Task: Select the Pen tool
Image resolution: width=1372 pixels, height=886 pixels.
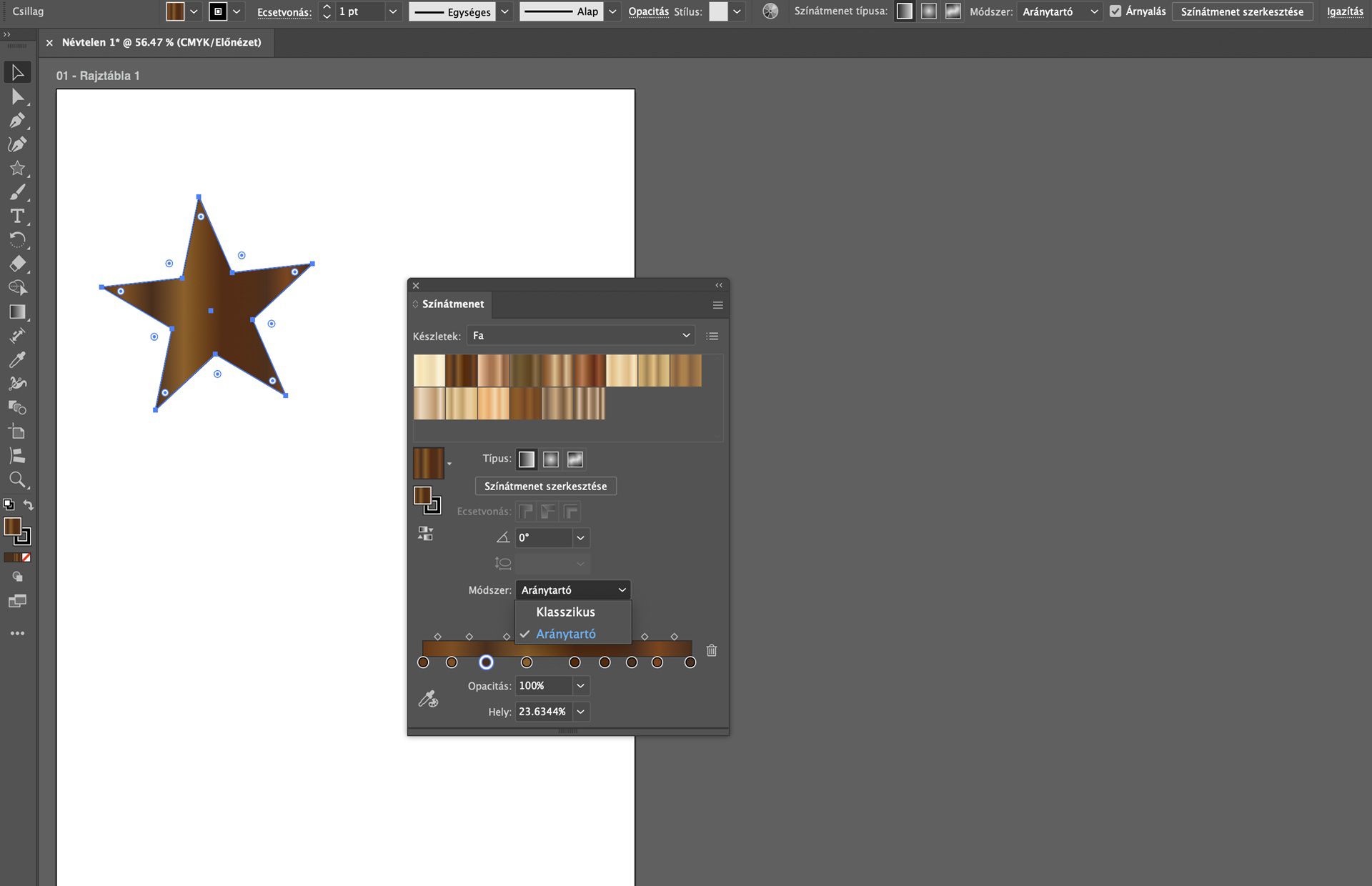Action: point(17,120)
